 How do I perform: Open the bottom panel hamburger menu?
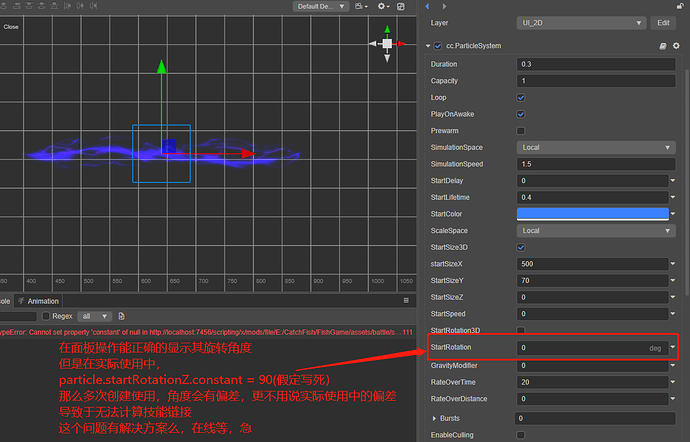[x=406, y=301]
